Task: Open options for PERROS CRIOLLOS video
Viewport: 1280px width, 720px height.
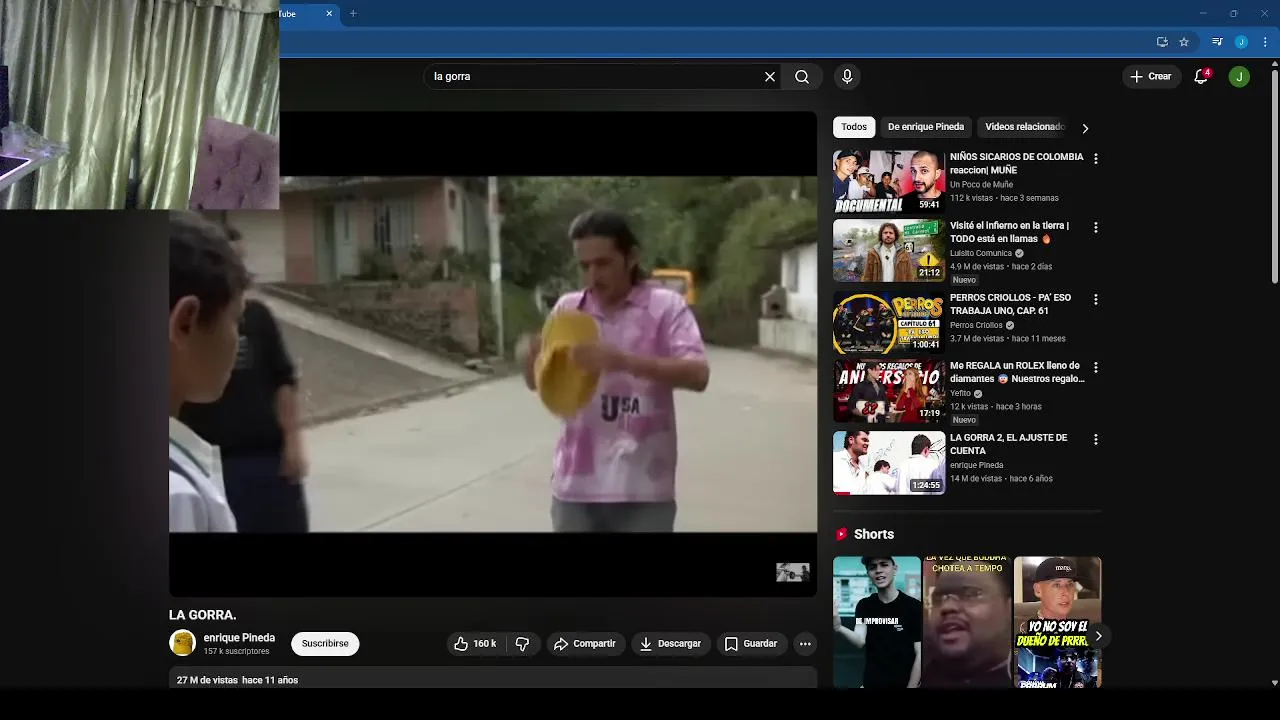Action: pyautogui.click(x=1096, y=300)
